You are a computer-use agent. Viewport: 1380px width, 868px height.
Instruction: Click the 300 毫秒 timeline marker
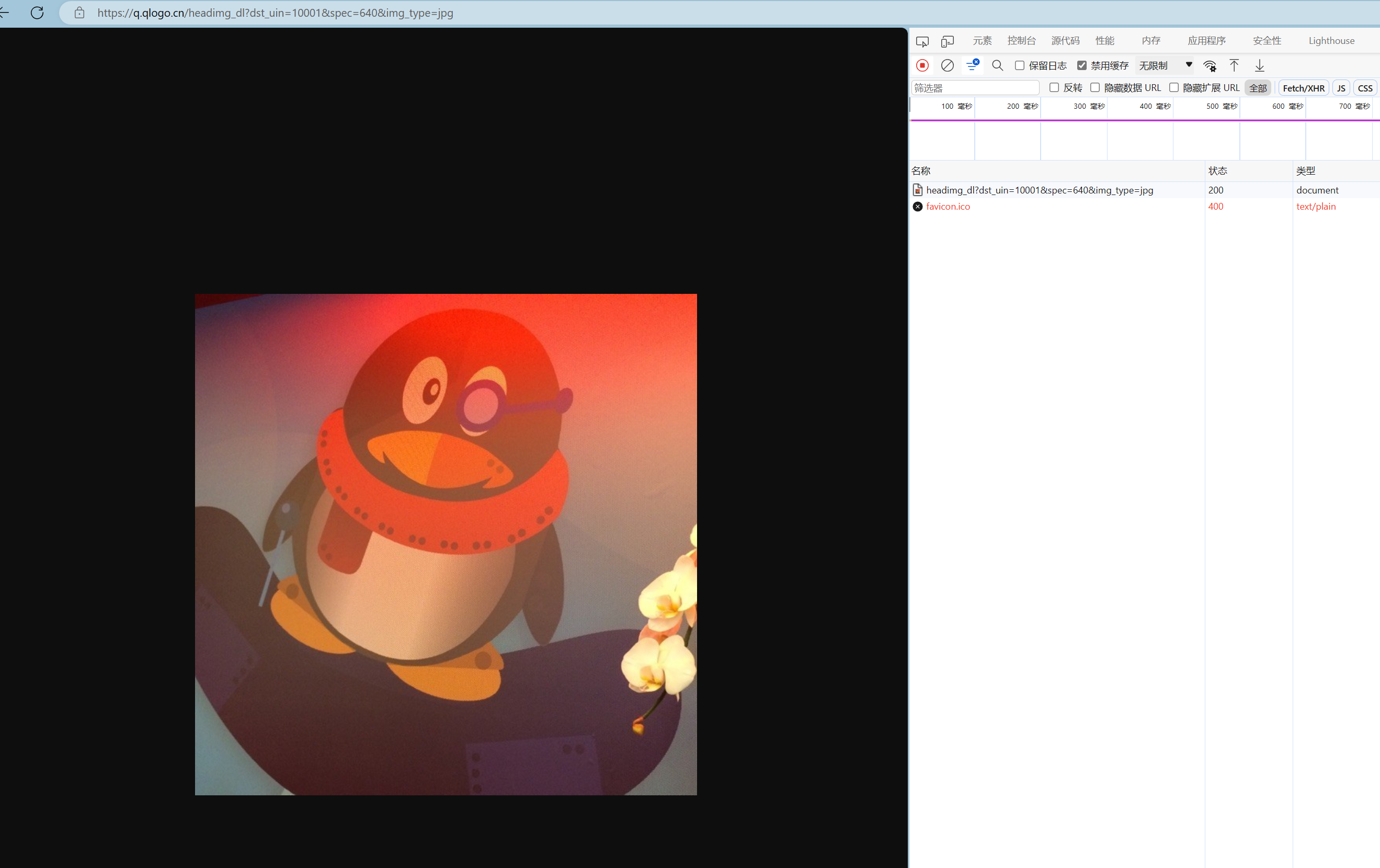pyautogui.click(x=1088, y=107)
